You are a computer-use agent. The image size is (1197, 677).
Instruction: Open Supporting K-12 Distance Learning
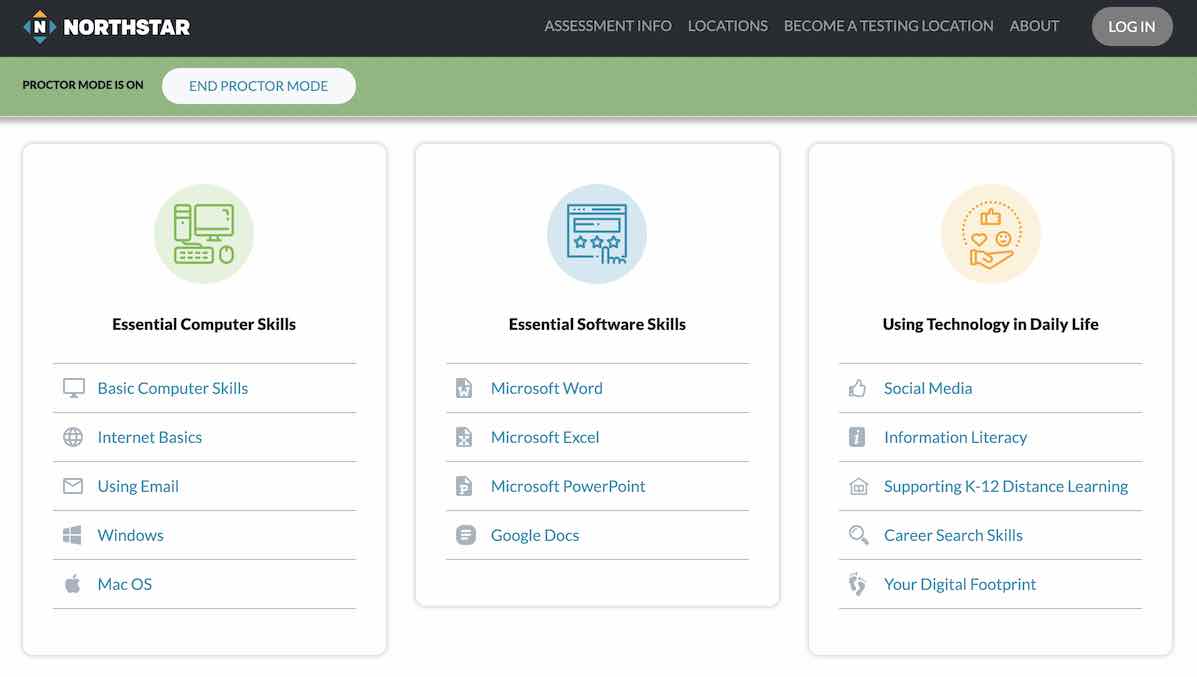coord(1006,486)
